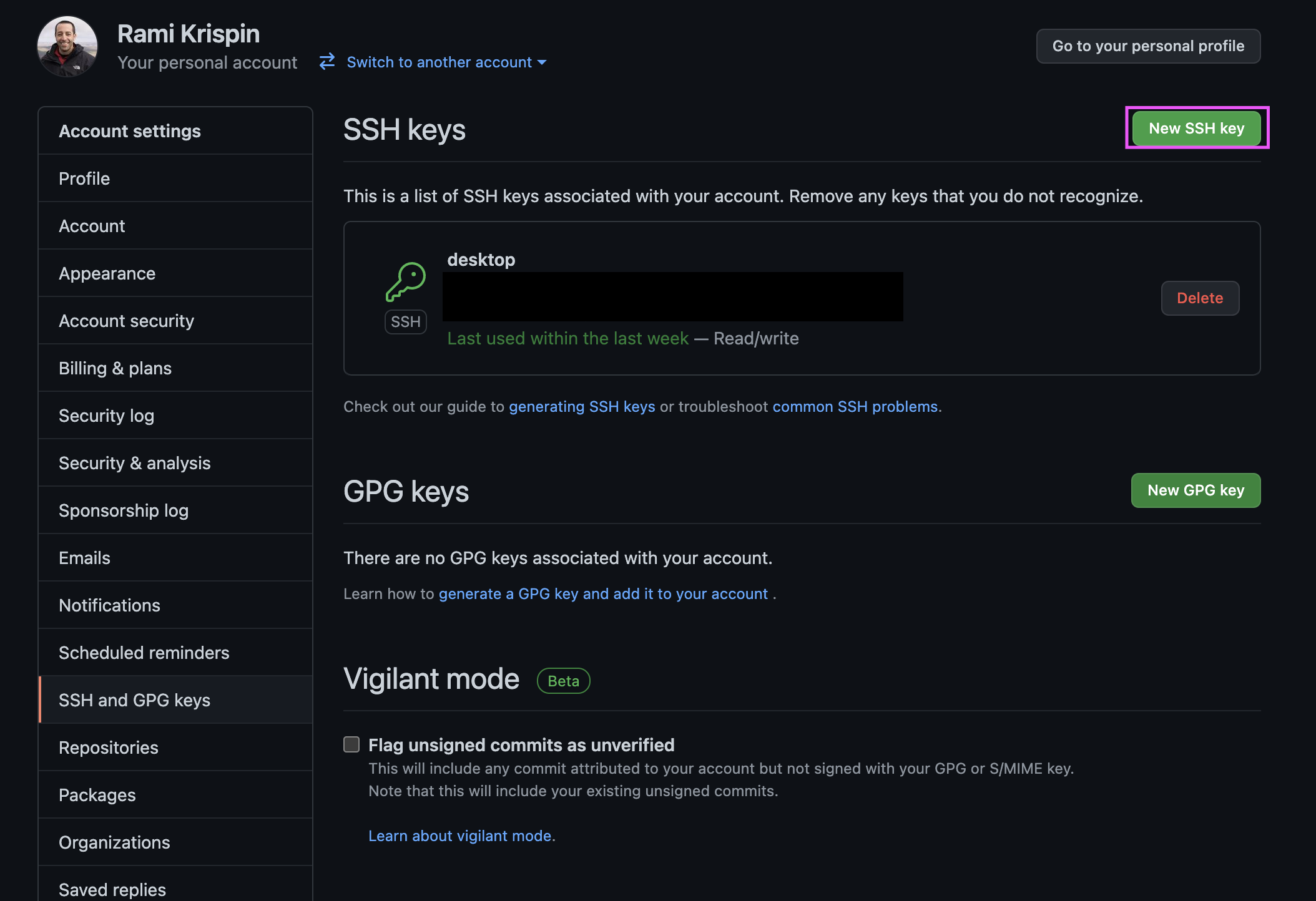This screenshot has width=1316, height=901.
Task: Open Account settings section
Action: (130, 130)
